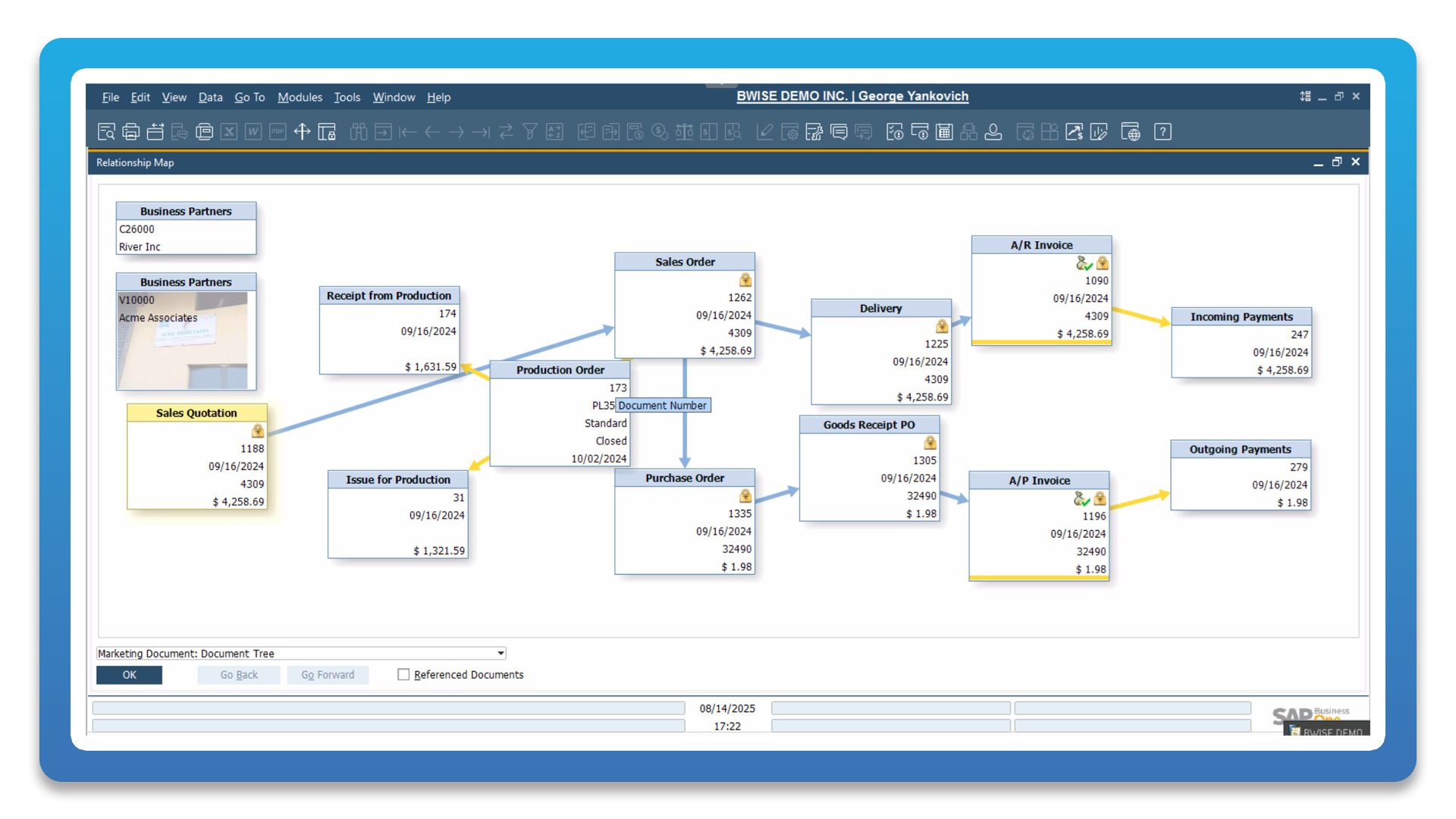Open the organizational chart toolbar icon

pyautogui.click(x=968, y=131)
